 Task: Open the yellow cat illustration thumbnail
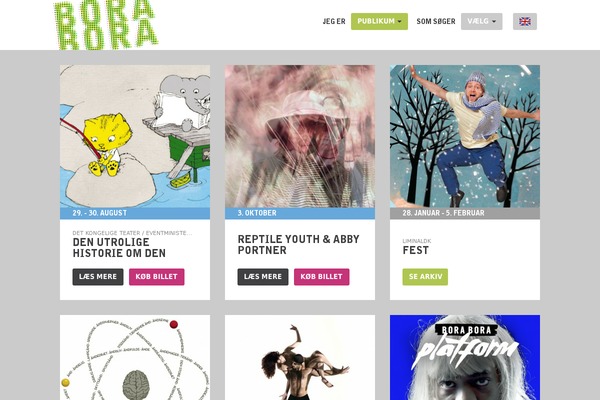(x=135, y=136)
